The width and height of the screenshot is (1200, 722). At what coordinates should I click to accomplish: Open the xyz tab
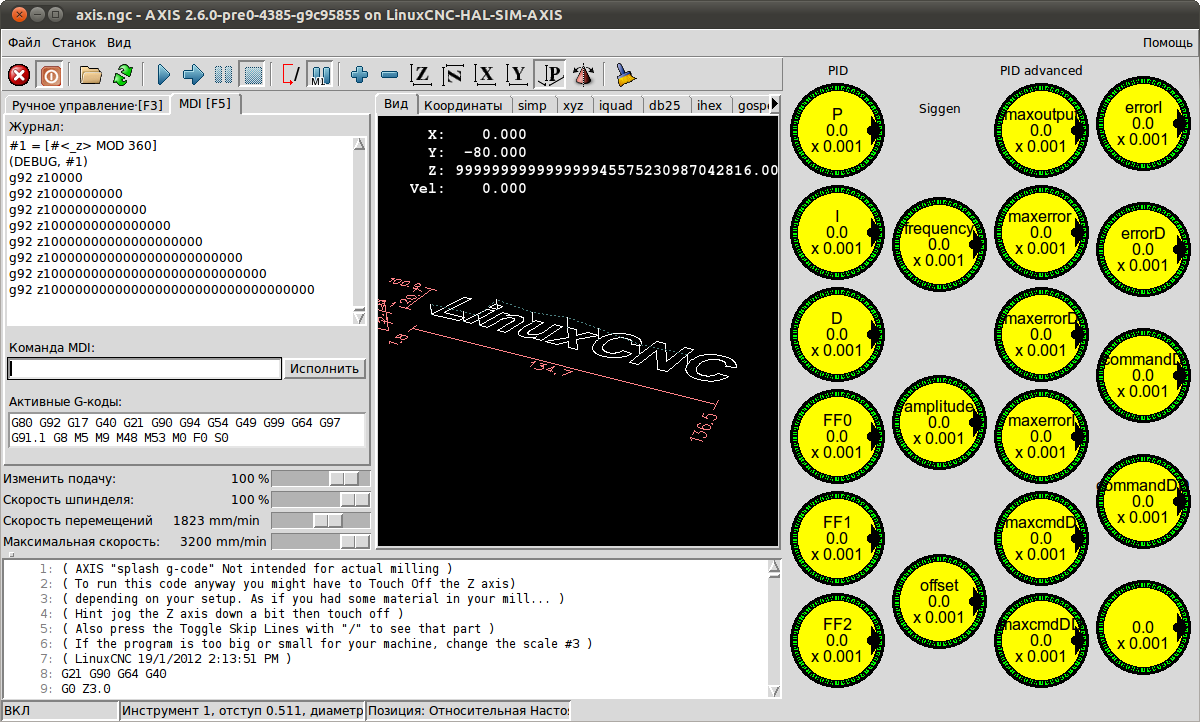[573, 105]
